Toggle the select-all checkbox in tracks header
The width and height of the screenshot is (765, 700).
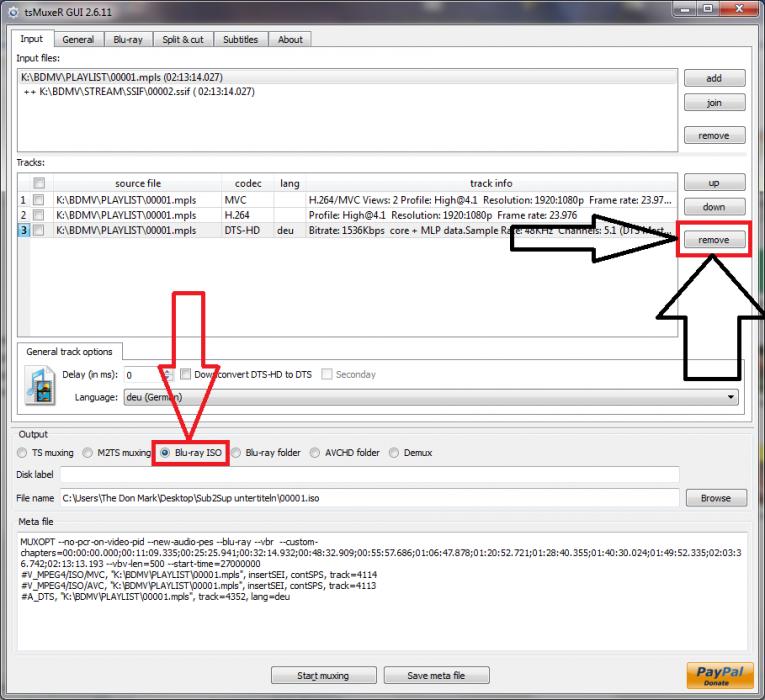(39, 183)
